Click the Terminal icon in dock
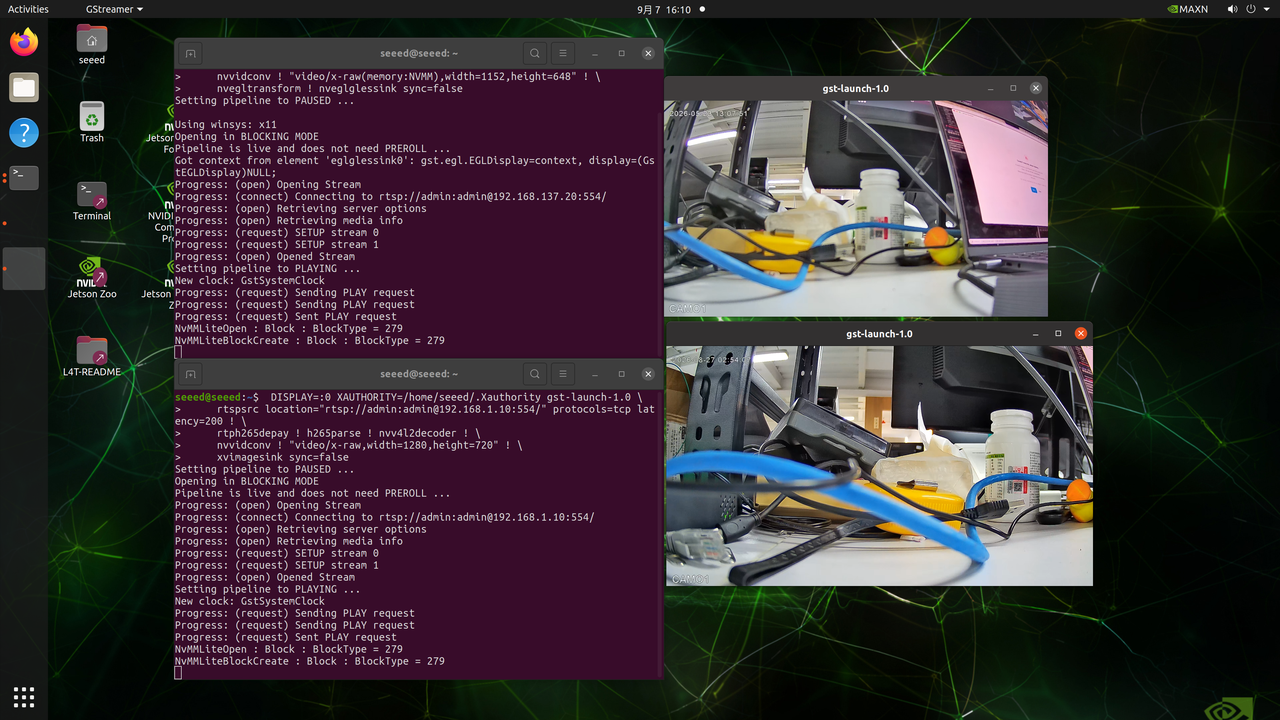The height and width of the screenshot is (720, 1280). click(24, 178)
